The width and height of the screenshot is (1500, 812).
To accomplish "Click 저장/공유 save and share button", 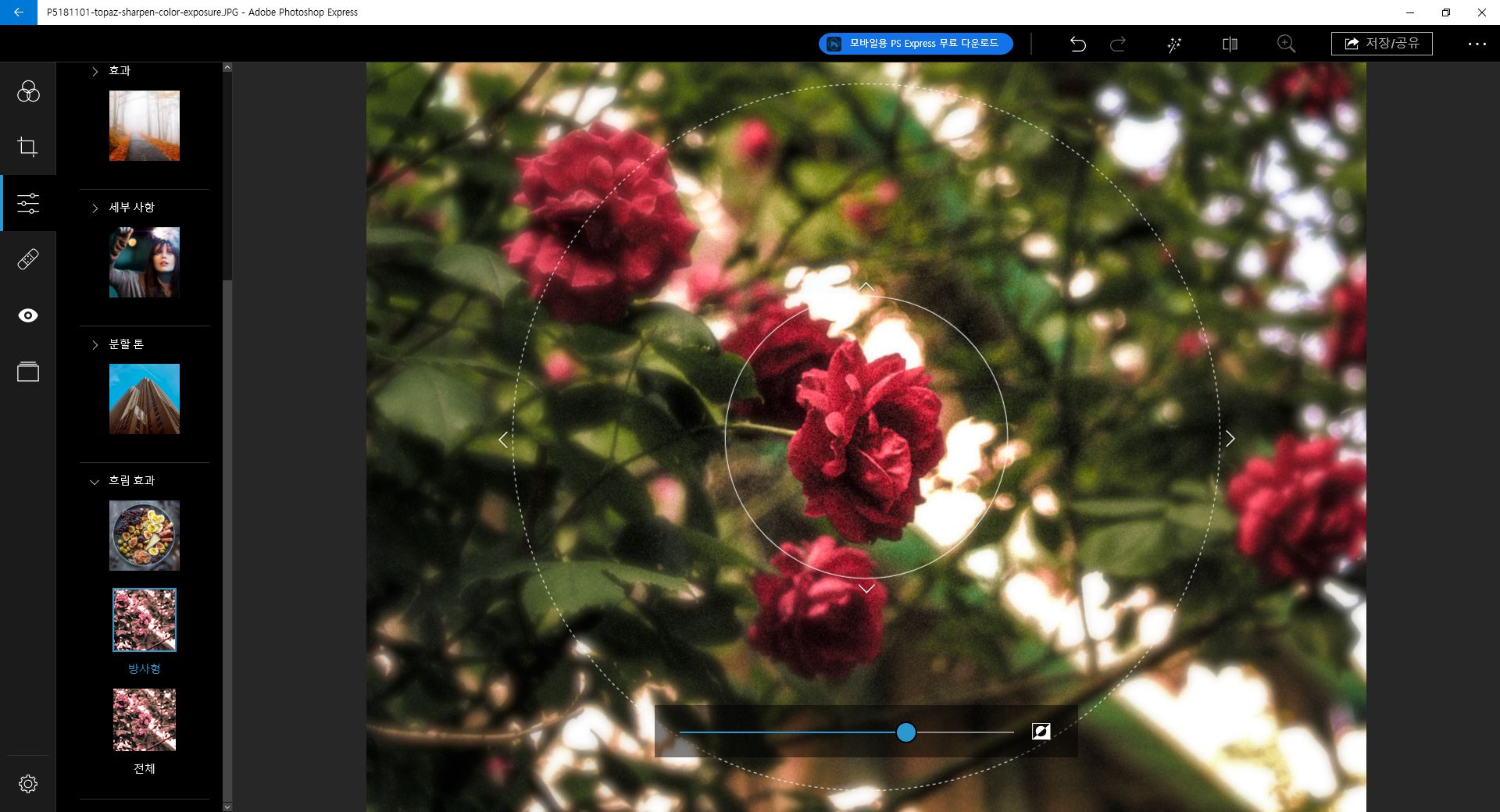I will tap(1381, 44).
